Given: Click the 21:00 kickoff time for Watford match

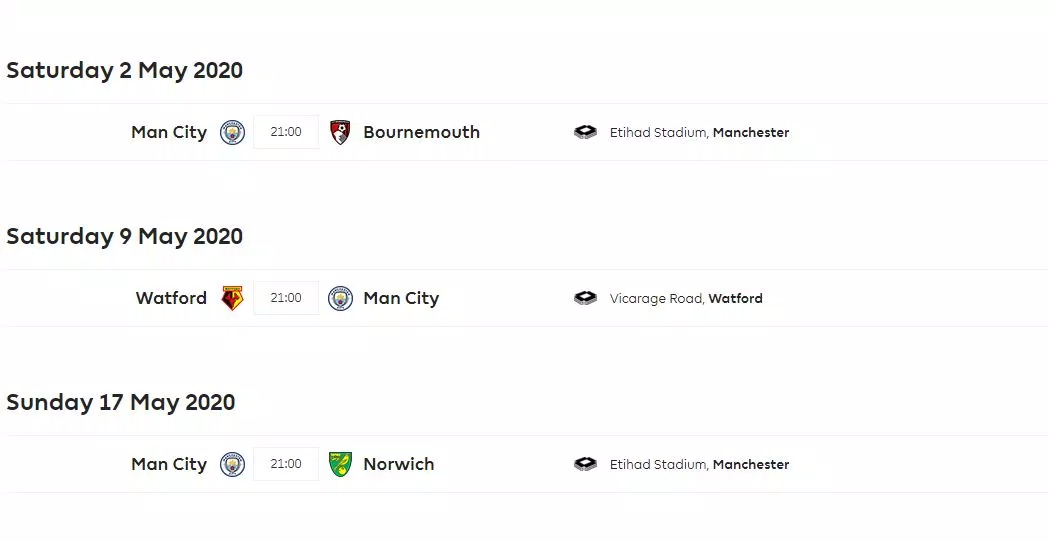Looking at the screenshot, I should [286, 298].
